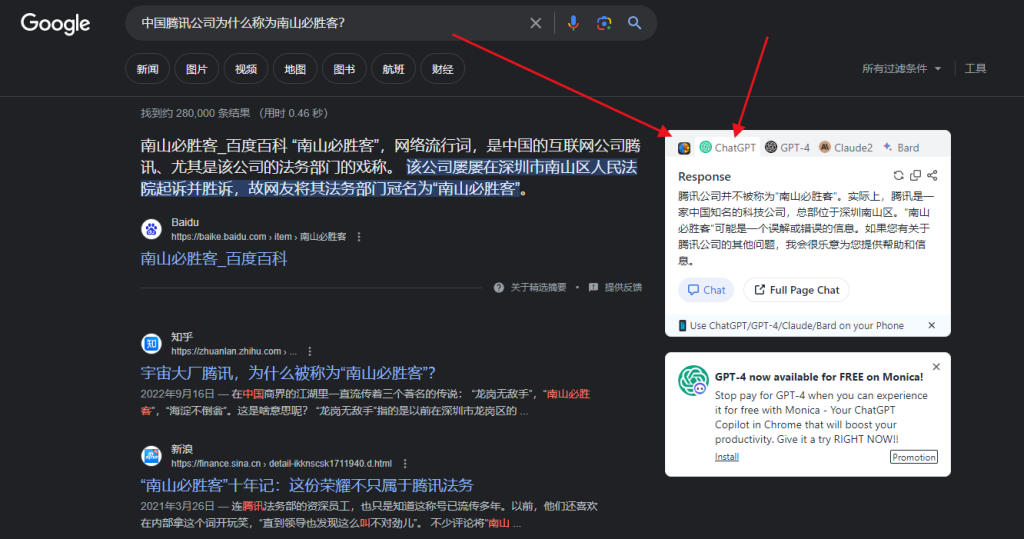Screen dimensions: 1024x539
Task: Click the Baidu favicon of the featured result
Action: (152, 229)
